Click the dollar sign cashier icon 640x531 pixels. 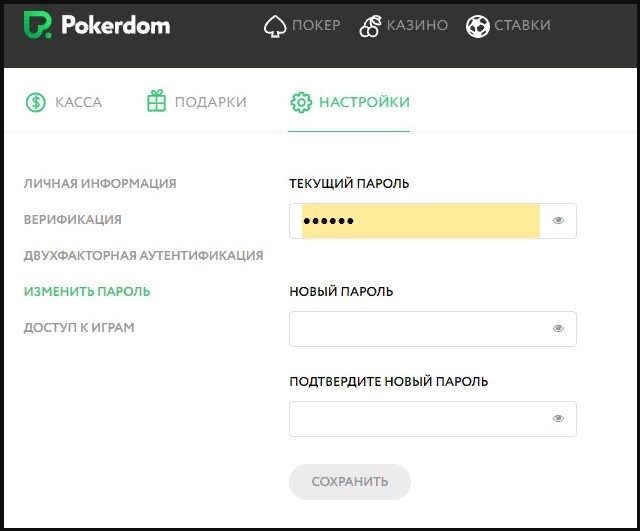click(36, 102)
